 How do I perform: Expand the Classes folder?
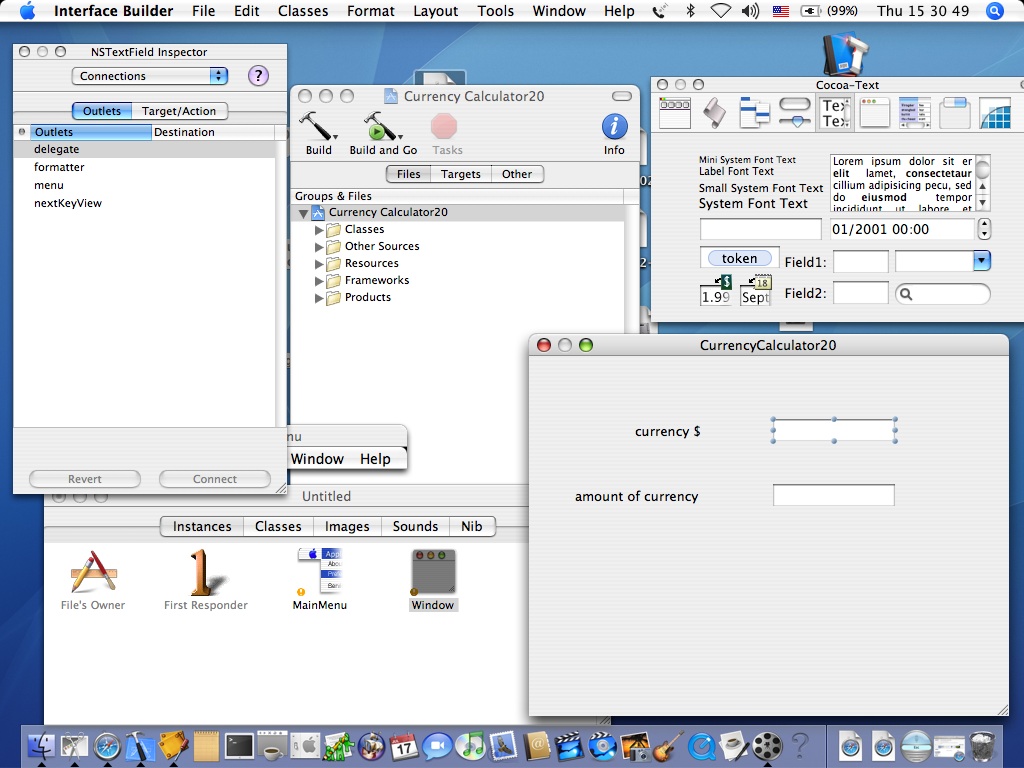point(319,230)
